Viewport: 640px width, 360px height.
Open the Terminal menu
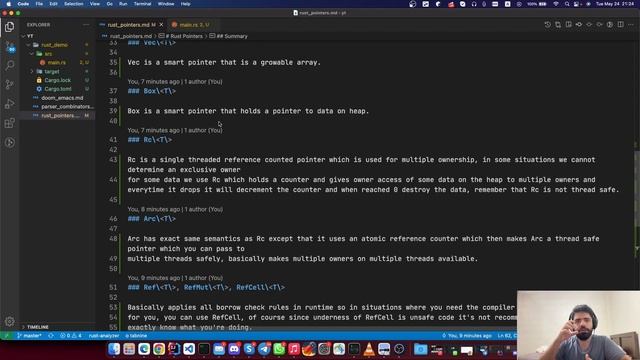tap(142, 4)
